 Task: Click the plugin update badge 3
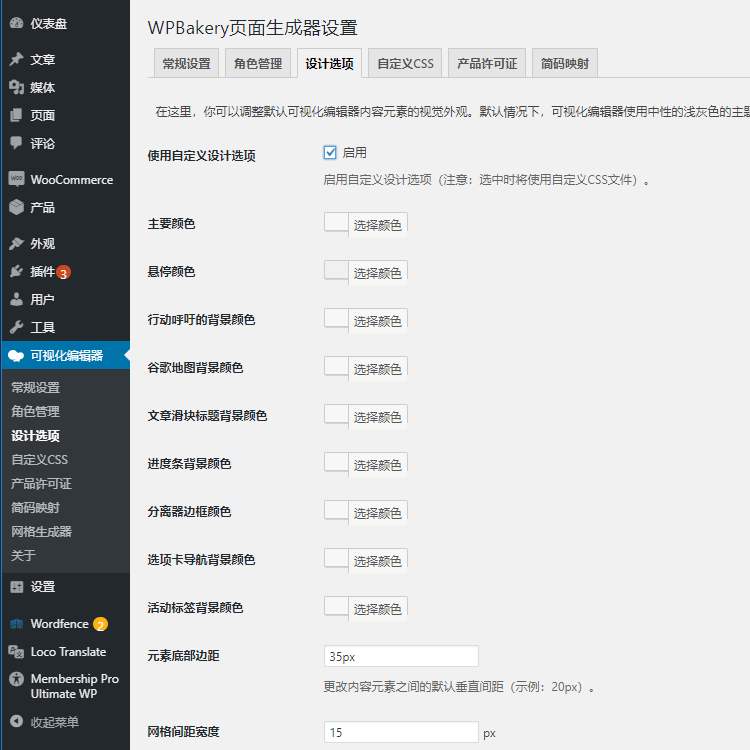[64, 273]
